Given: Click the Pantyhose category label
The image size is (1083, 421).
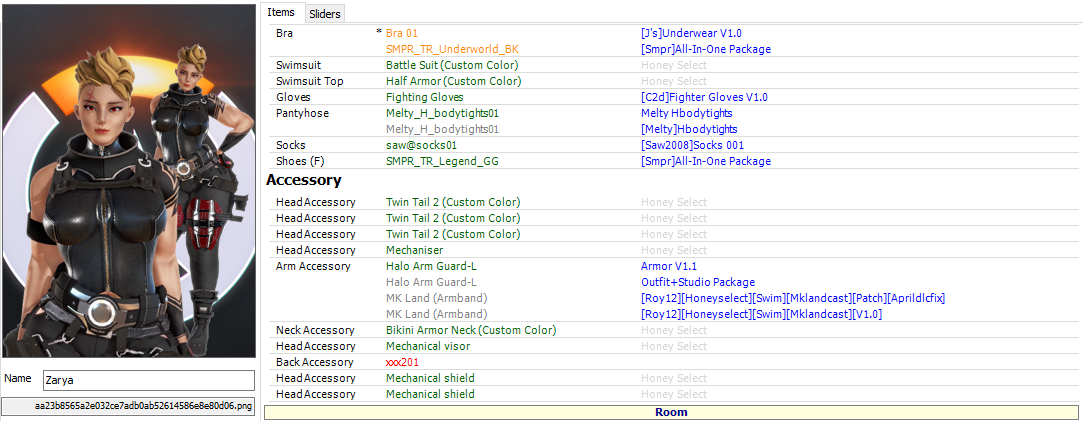Looking at the screenshot, I should [302, 113].
